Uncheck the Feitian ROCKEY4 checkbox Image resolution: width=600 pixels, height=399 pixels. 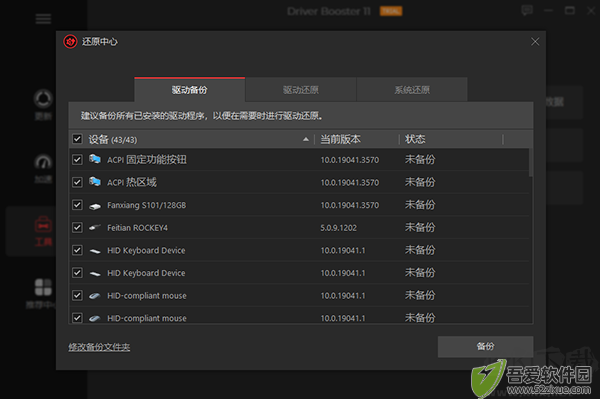point(77,228)
